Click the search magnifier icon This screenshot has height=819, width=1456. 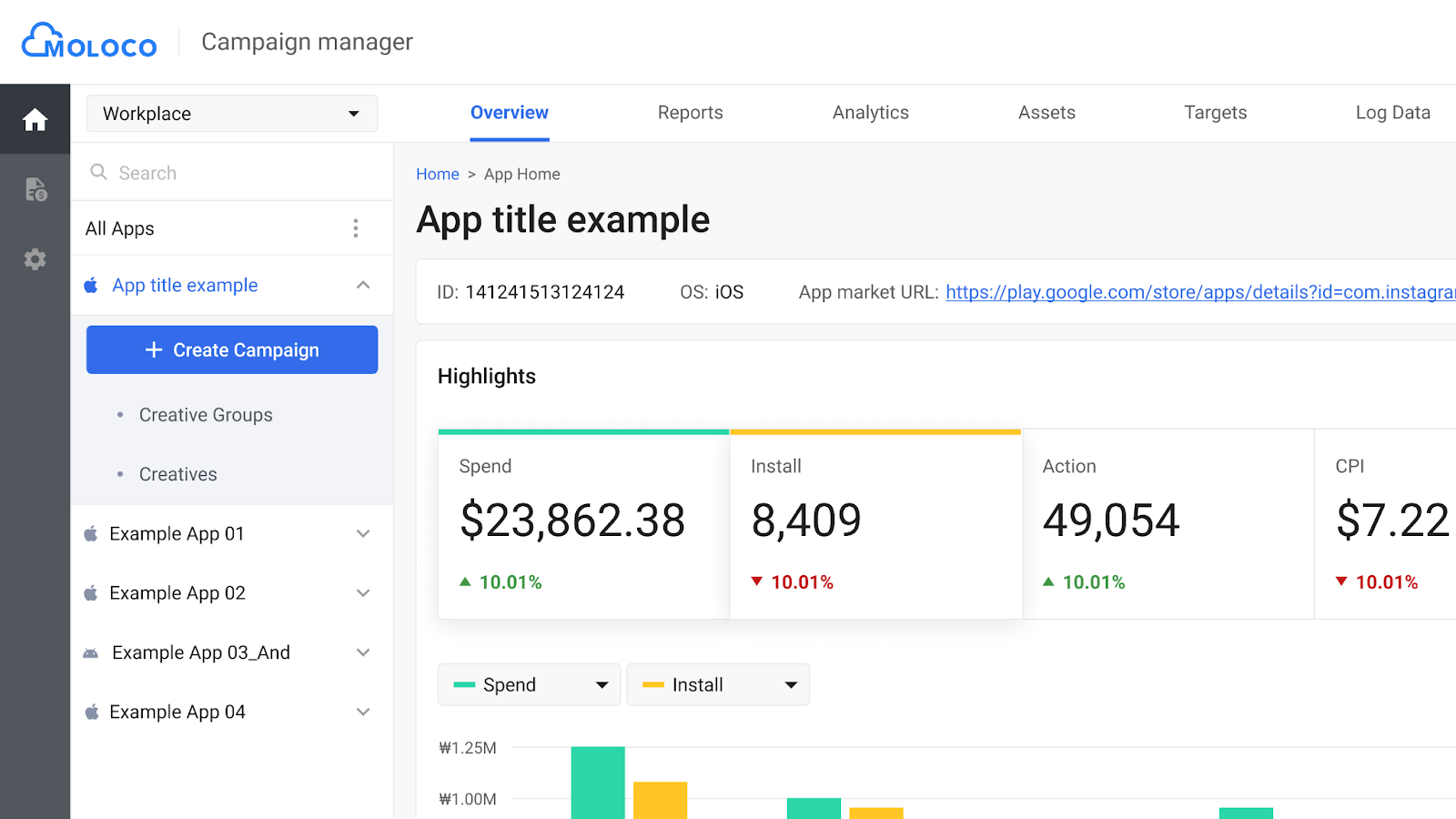(99, 172)
